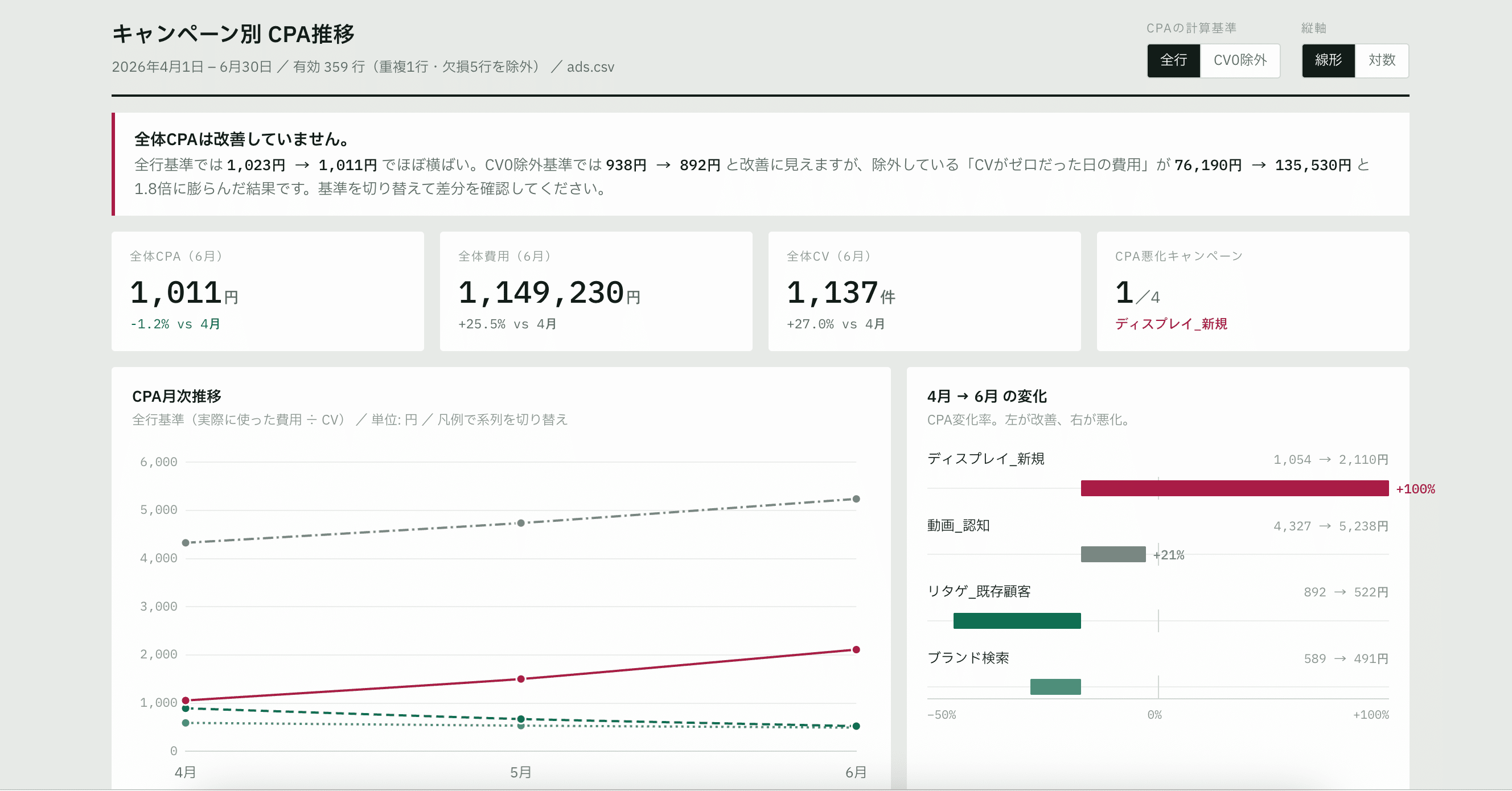The height and width of the screenshot is (791, 1512).
Task: Click the +100% axis label under change chart
Action: 1371,715
